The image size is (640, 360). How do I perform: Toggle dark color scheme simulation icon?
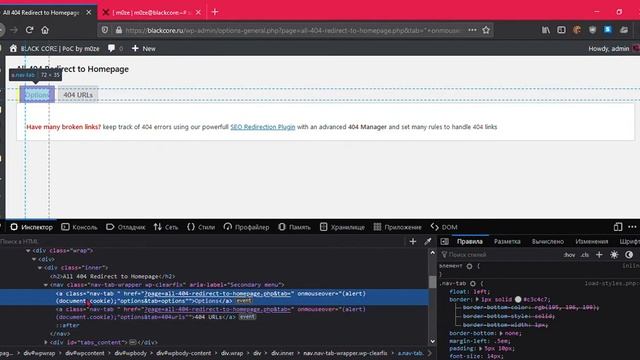[x=629, y=255]
